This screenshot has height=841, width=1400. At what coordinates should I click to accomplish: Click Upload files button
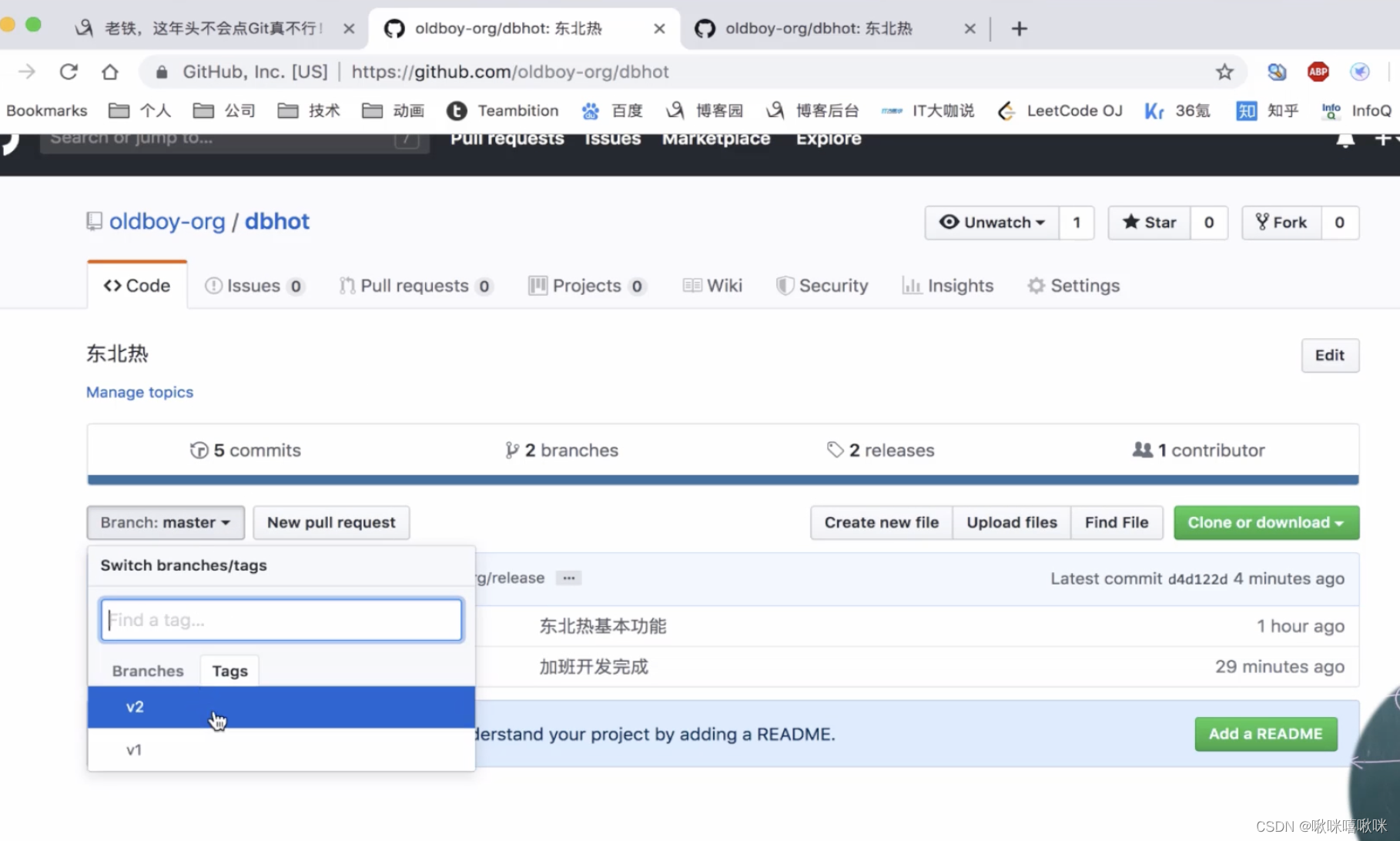(1012, 523)
